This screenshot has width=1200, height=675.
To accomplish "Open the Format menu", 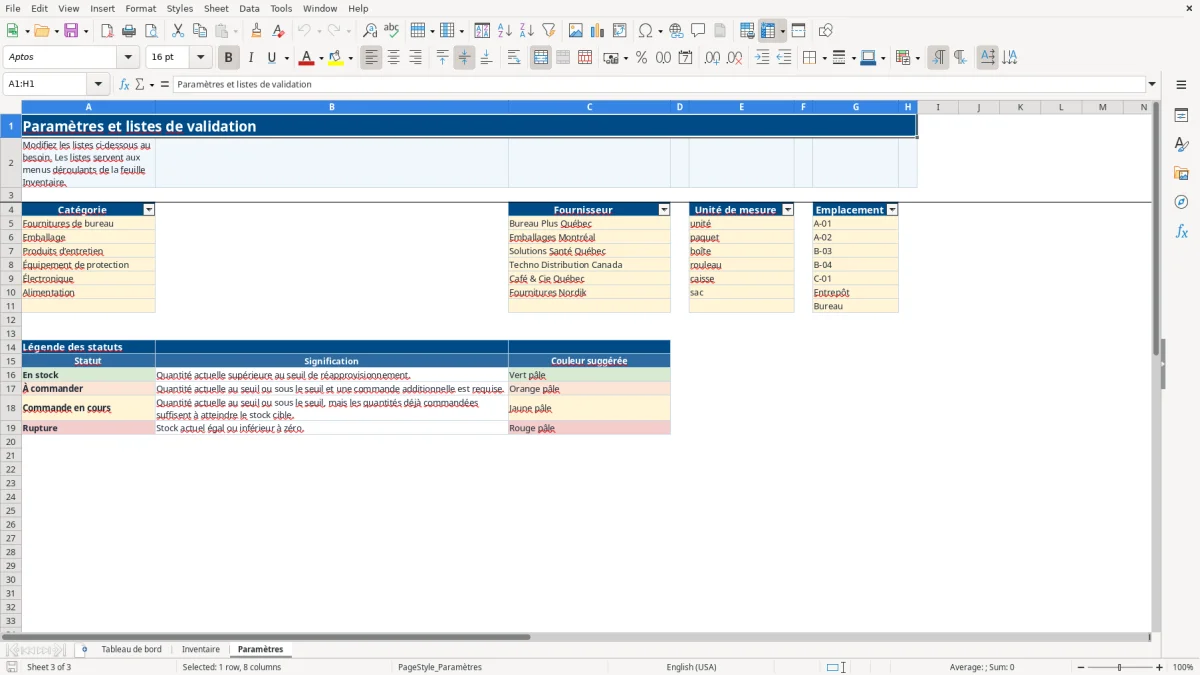I will point(141,8).
